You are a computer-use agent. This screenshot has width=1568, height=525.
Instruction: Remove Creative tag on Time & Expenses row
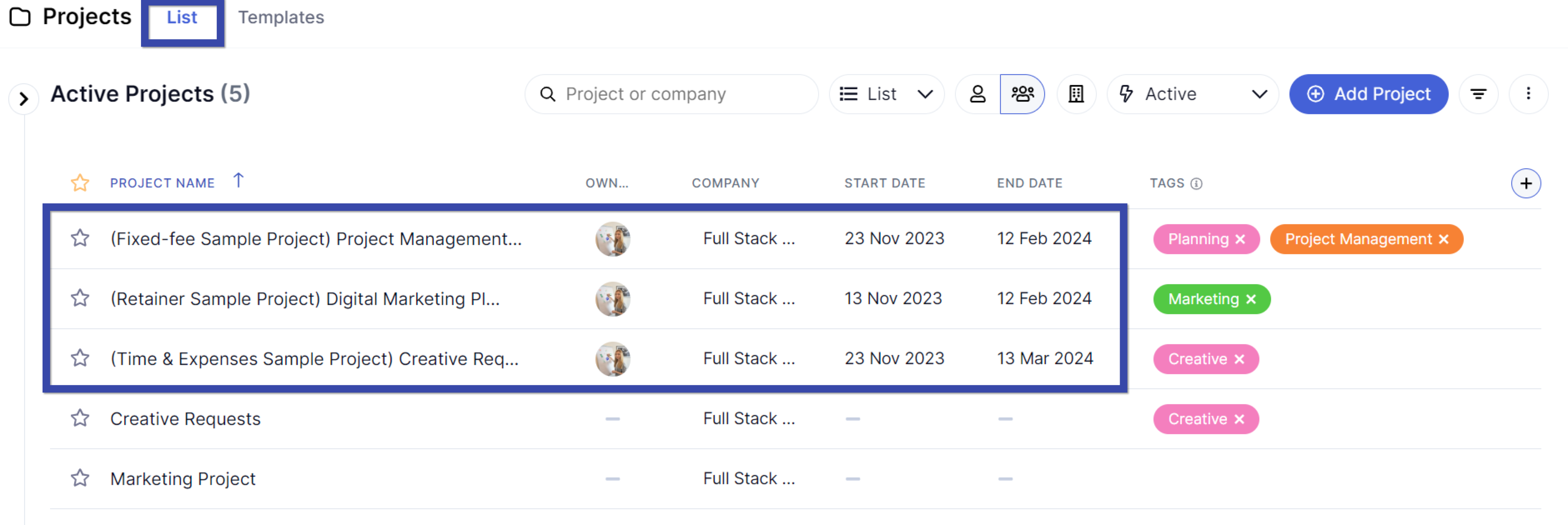pyautogui.click(x=1239, y=360)
